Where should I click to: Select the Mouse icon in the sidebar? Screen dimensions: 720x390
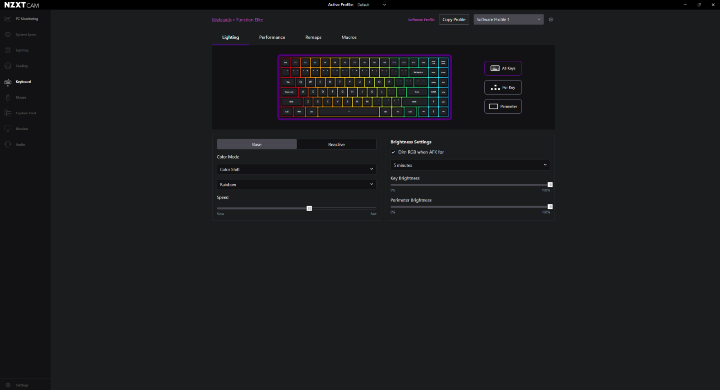coord(8,97)
